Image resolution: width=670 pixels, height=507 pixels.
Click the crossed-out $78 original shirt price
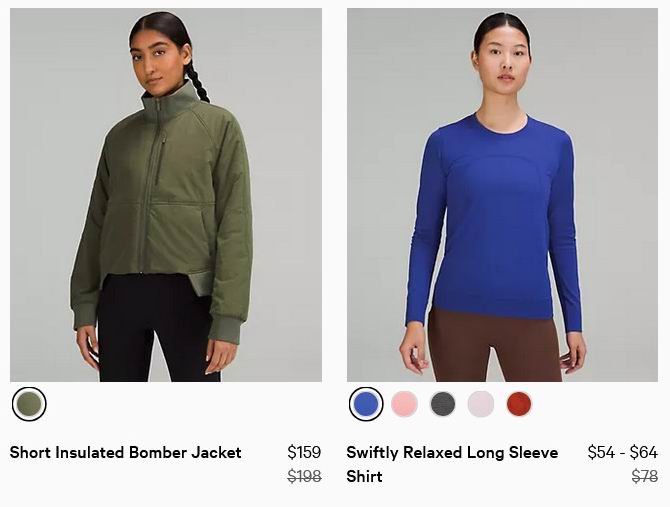tap(645, 476)
